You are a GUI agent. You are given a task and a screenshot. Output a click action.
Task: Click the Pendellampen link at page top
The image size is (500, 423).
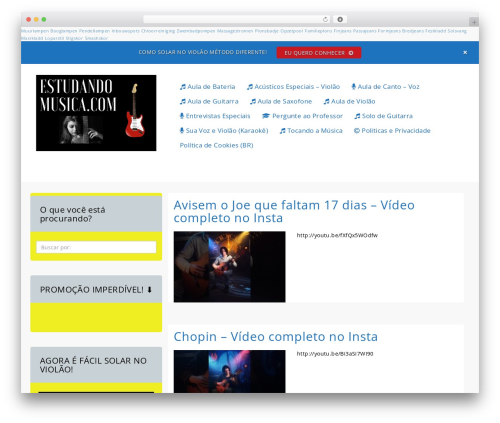94,31
